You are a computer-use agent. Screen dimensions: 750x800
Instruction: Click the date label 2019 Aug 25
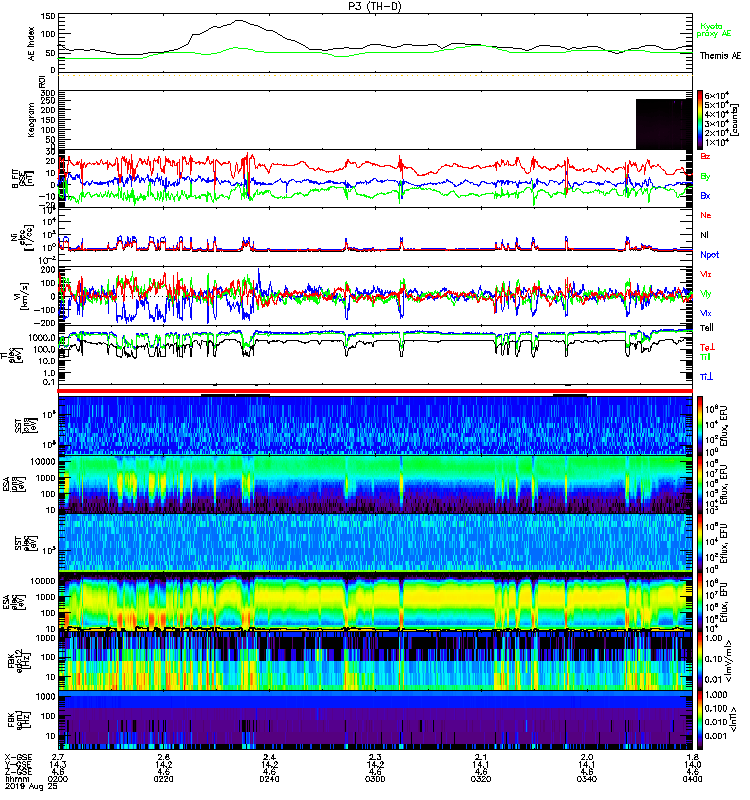coord(31,786)
